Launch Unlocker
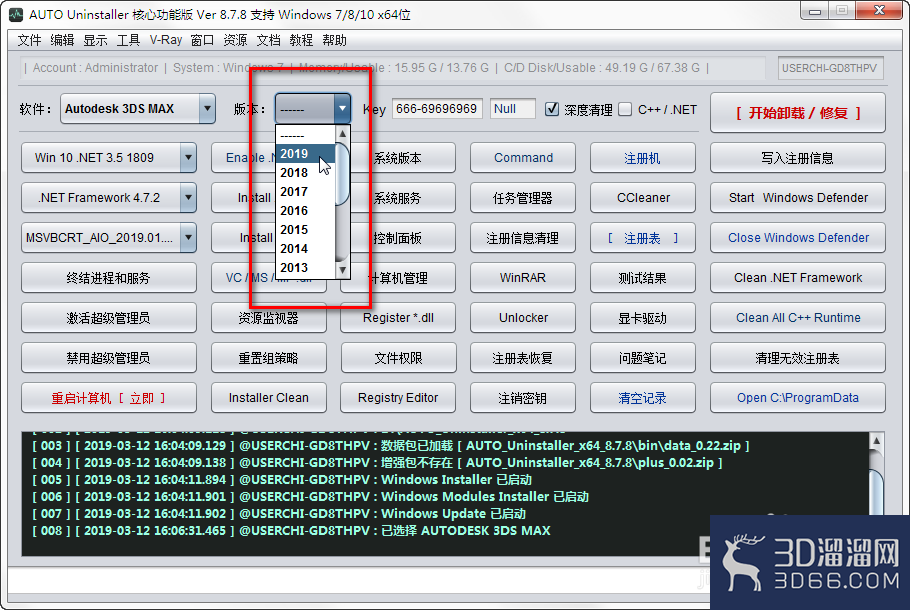Image resolution: width=910 pixels, height=610 pixels. pos(523,317)
